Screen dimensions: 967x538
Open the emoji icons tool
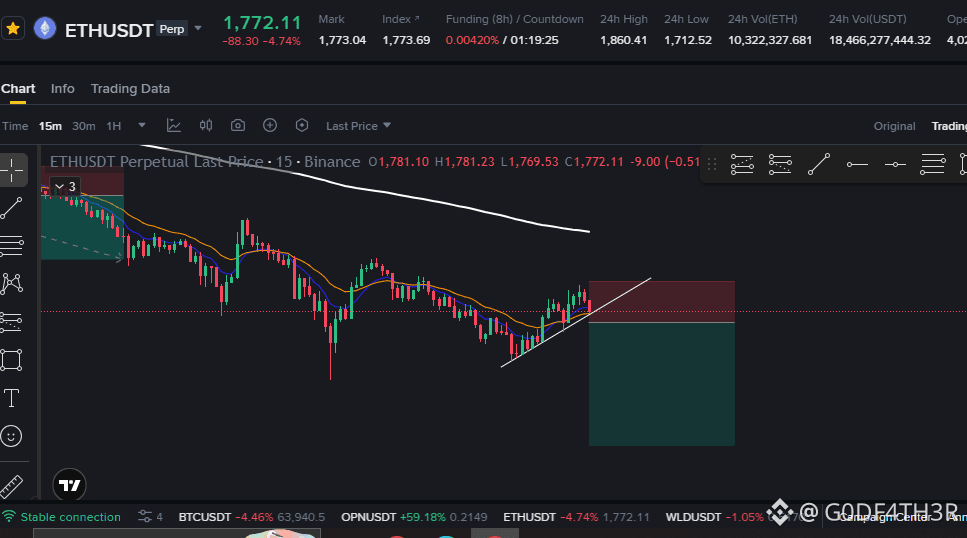point(12,436)
